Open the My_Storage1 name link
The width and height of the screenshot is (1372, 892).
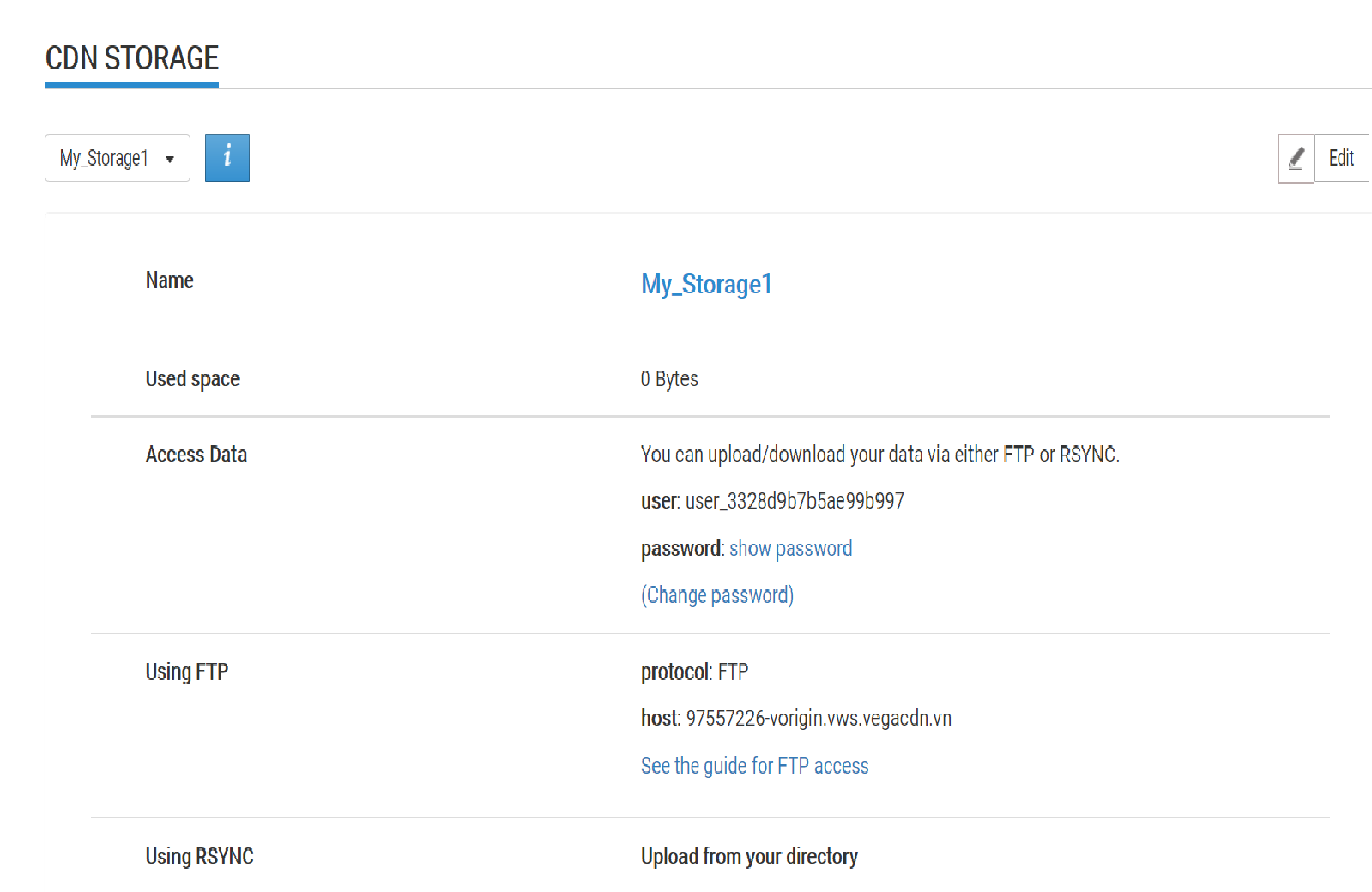[706, 284]
